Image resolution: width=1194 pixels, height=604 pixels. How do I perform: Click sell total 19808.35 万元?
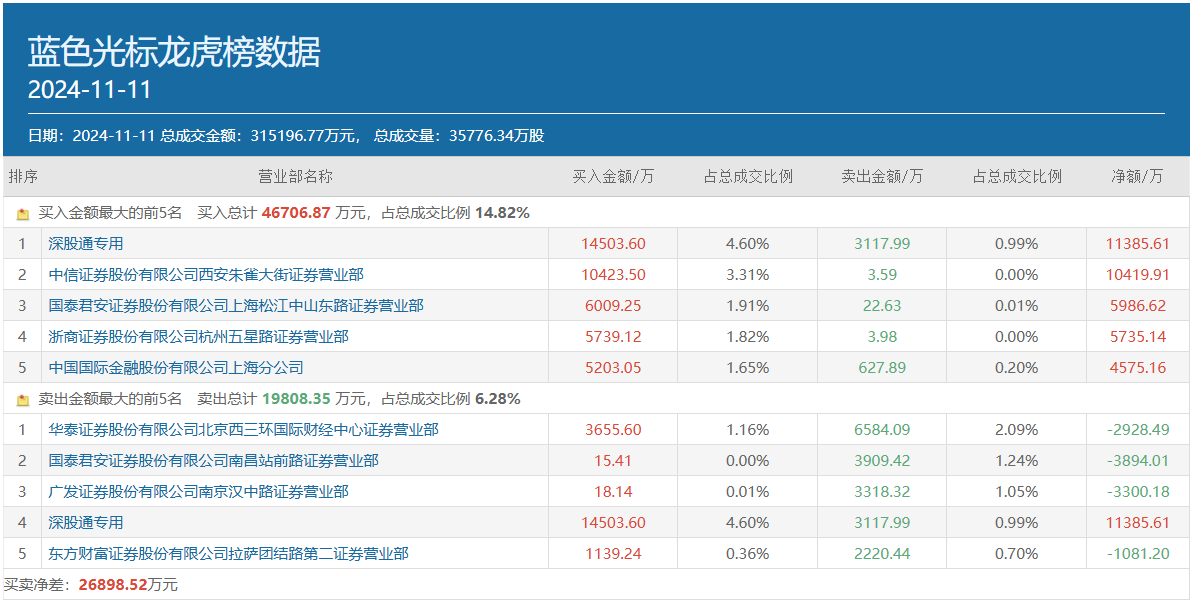click(314, 398)
